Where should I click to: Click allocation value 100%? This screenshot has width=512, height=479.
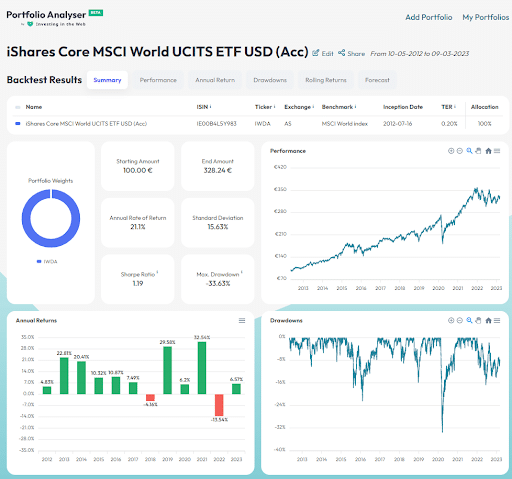click(485, 124)
